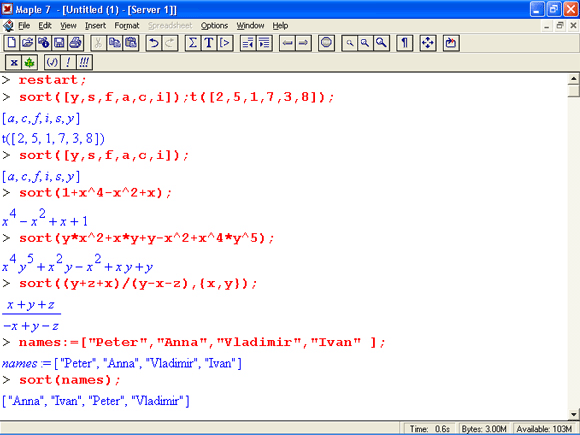This screenshot has width=580, height=435.
Task: Click the Stop computation icon
Action: coord(326,43)
